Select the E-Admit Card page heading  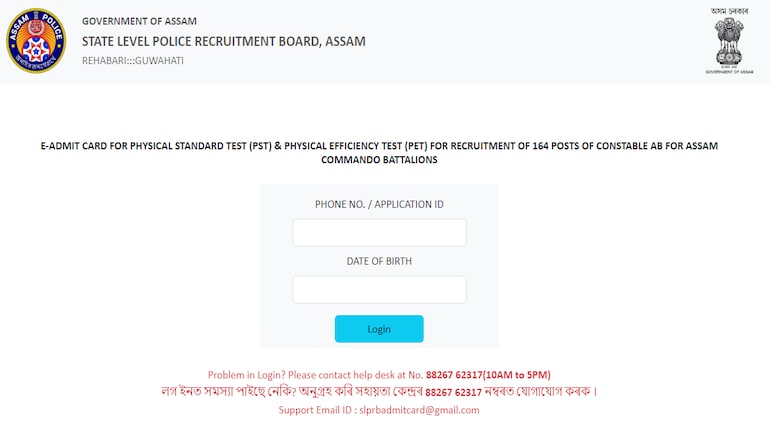(x=379, y=152)
